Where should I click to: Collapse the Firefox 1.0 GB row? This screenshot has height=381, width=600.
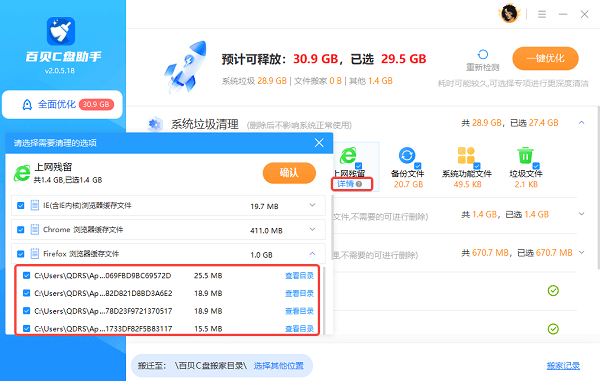pos(312,254)
